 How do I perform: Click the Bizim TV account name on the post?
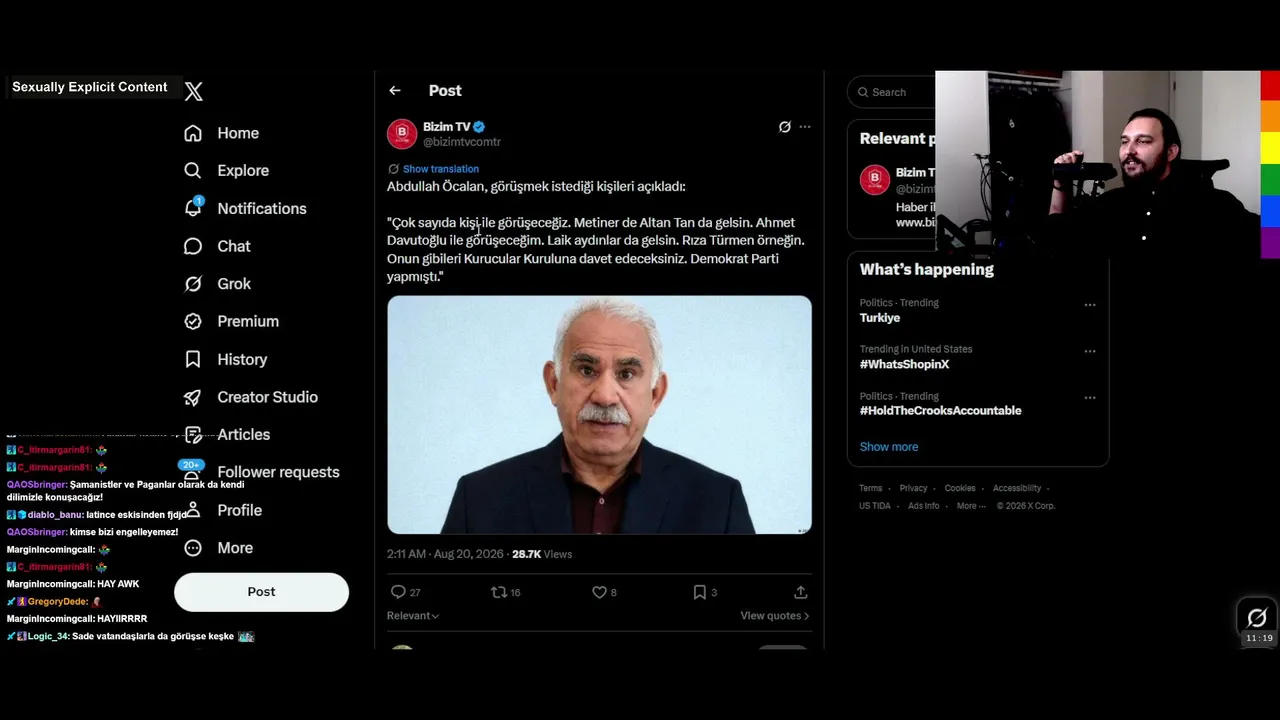click(446, 127)
